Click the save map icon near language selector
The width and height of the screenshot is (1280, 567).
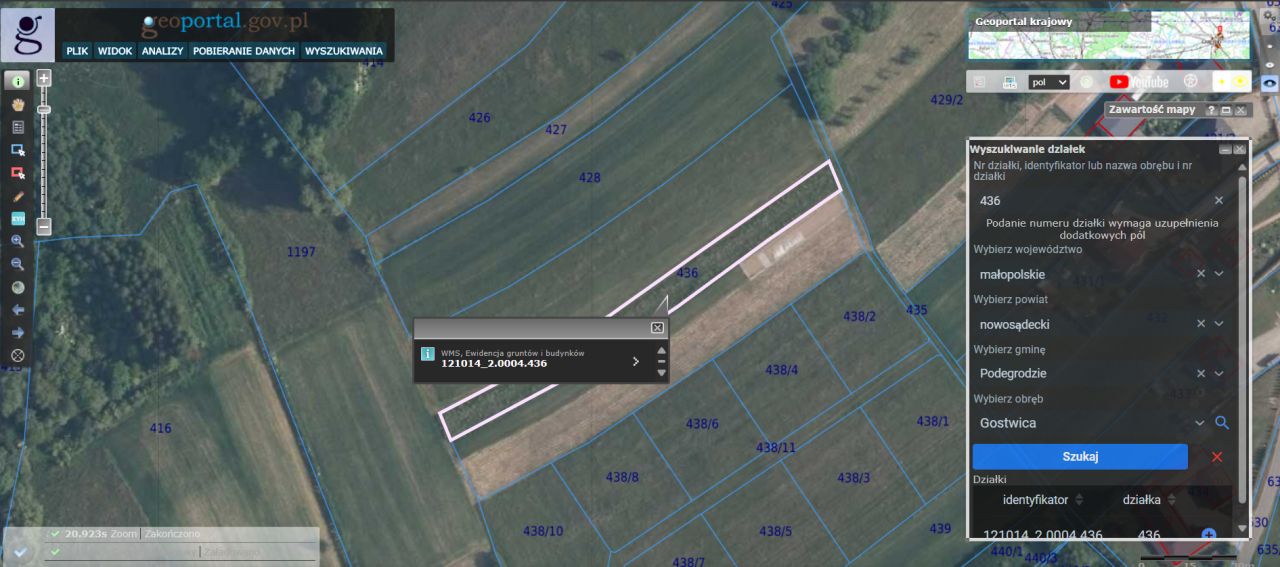(1009, 82)
